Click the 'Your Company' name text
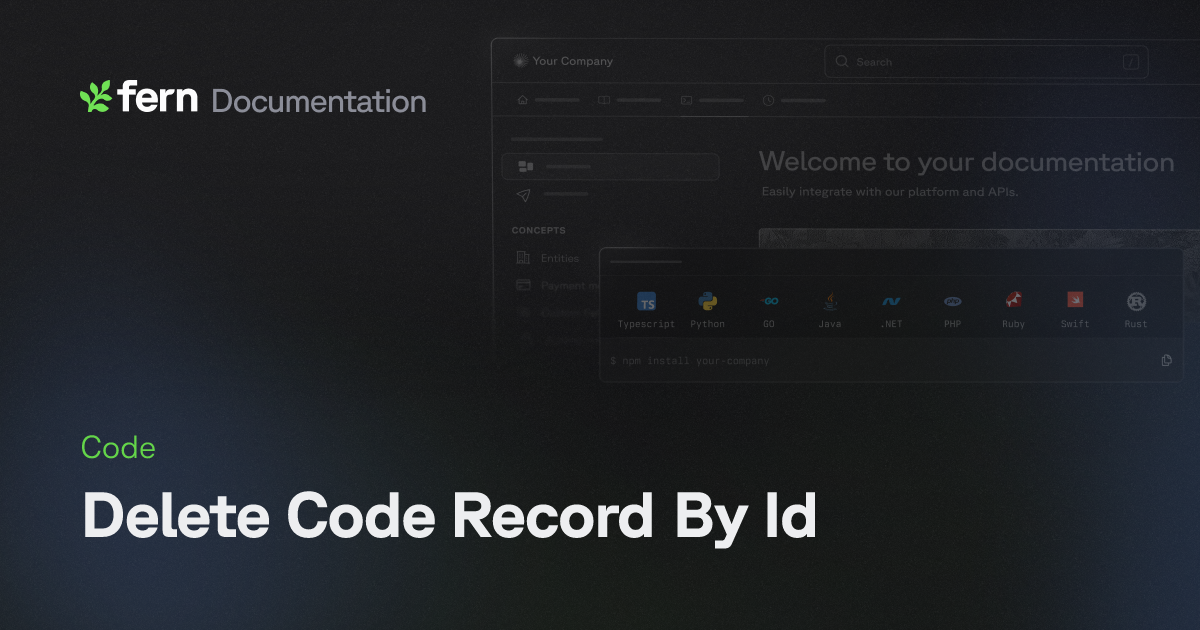The width and height of the screenshot is (1200, 630). 573,61
